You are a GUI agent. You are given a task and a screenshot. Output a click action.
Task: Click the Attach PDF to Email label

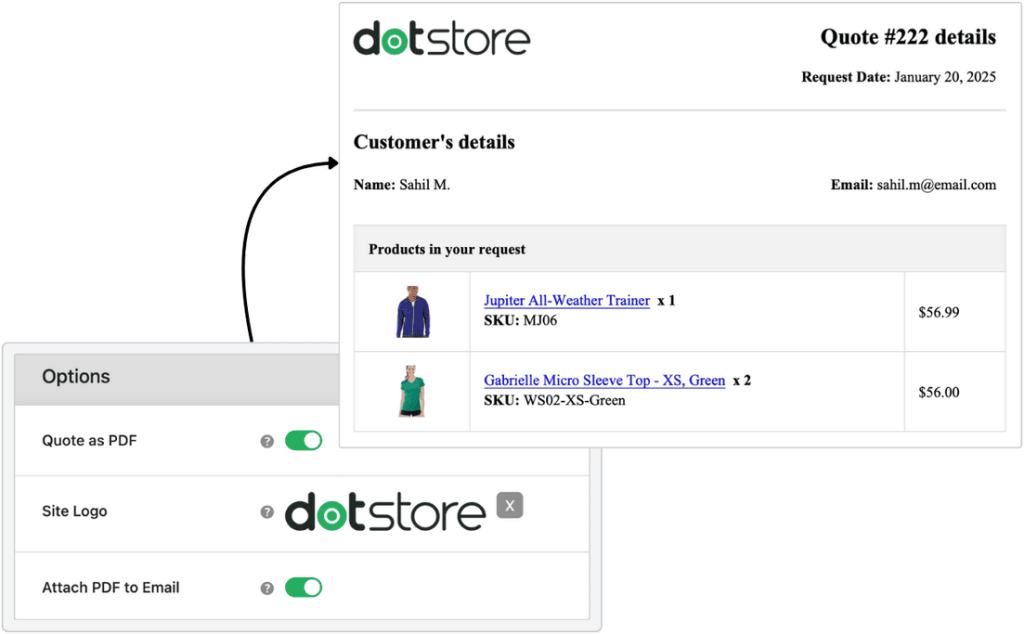pyautogui.click(x=110, y=588)
